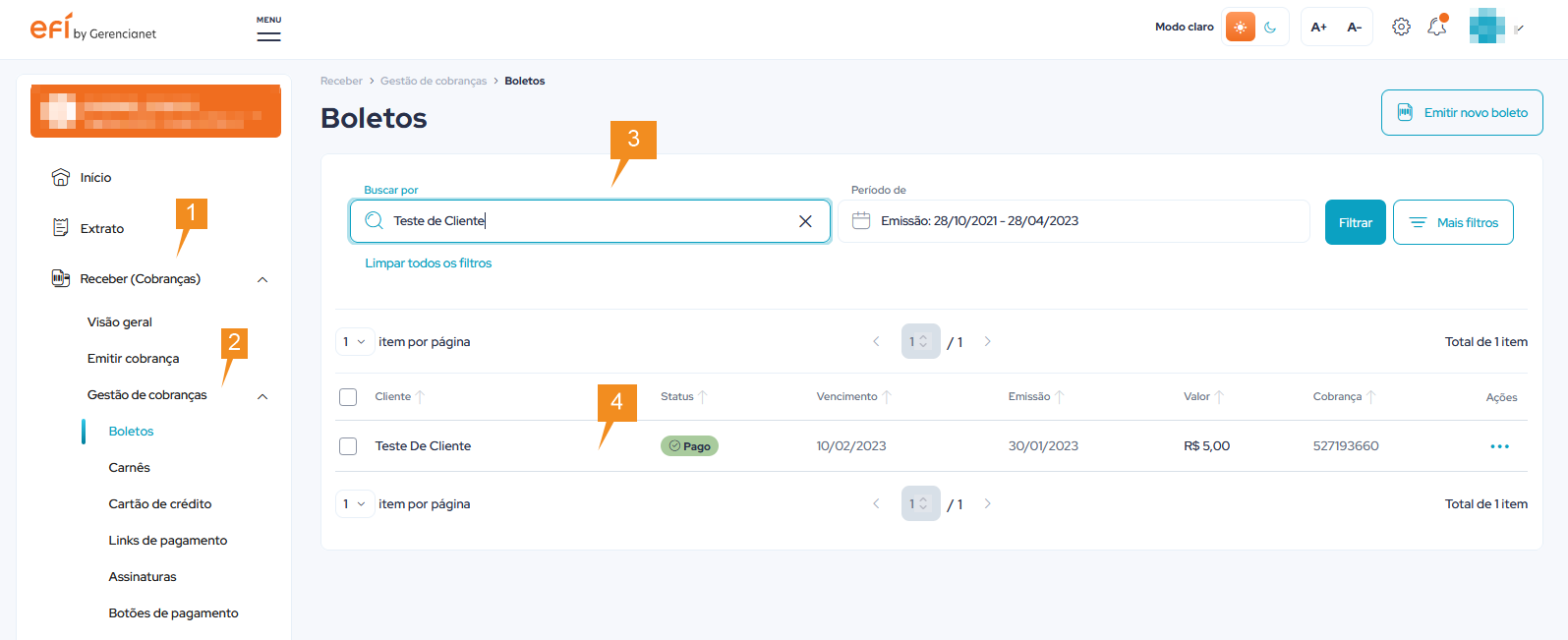
Task: Click the Filtrar button
Action: 1355,222
